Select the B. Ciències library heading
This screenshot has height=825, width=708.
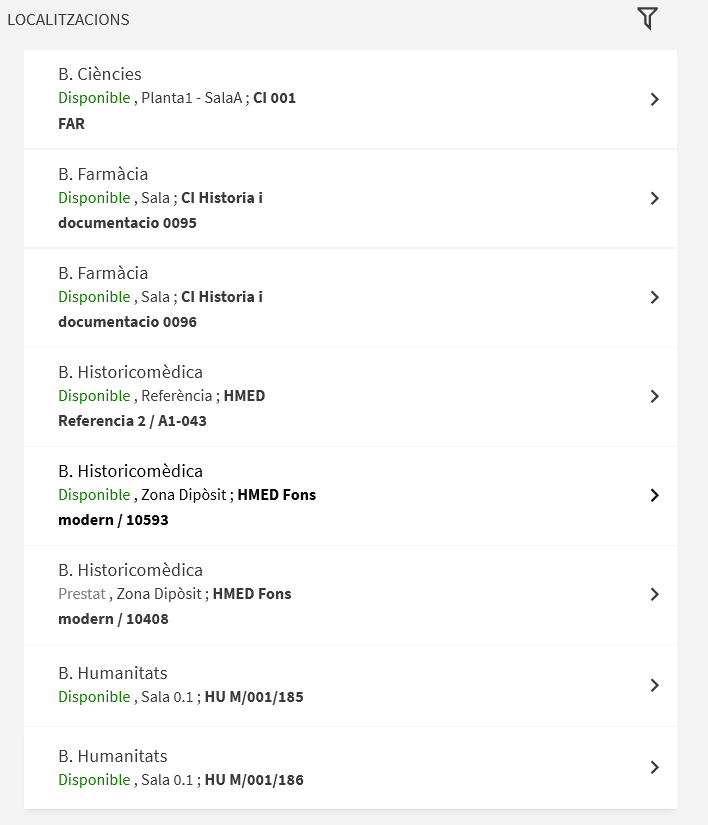pyautogui.click(x=100, y=74)
